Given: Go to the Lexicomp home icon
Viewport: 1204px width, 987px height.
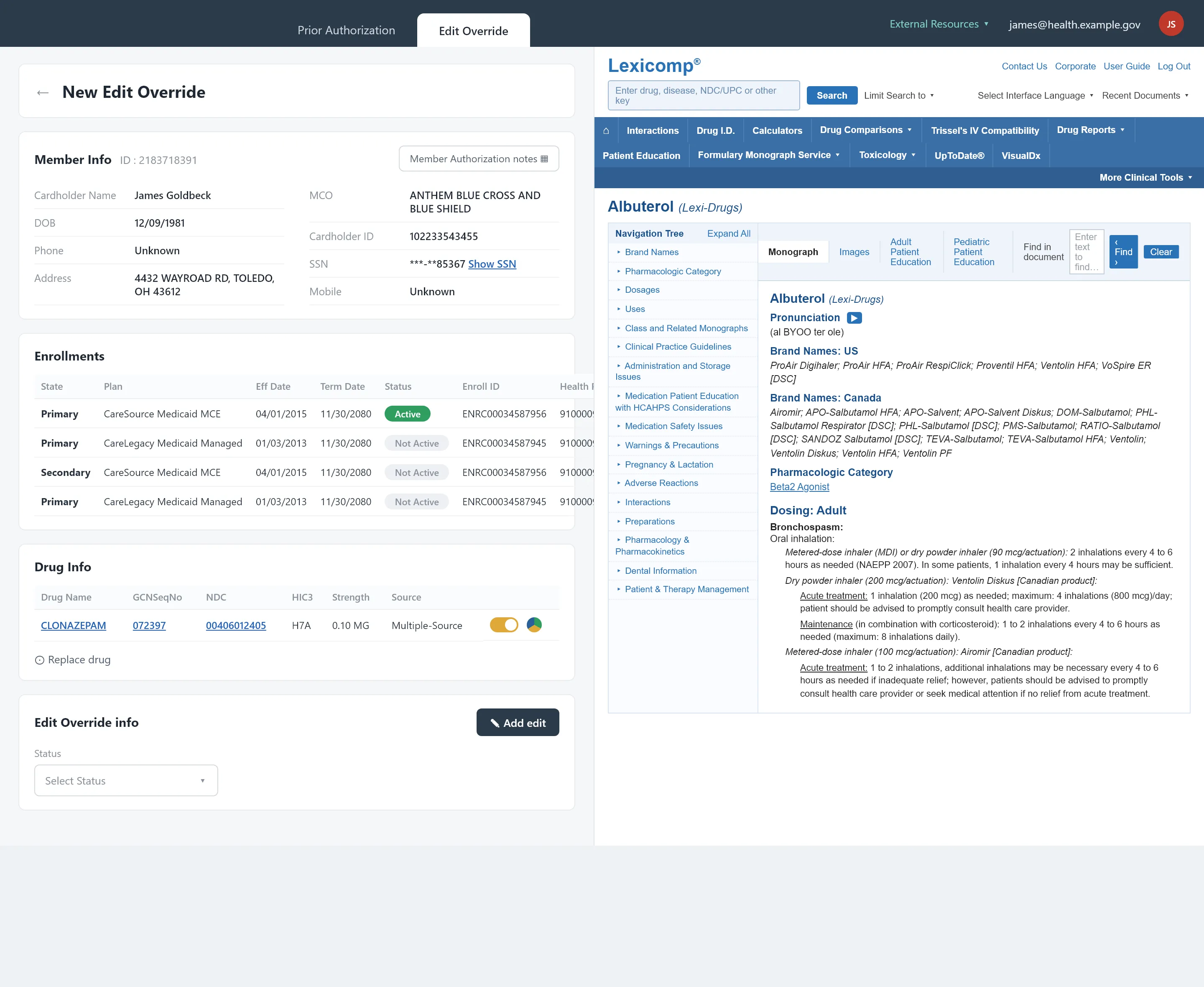Looking at the screenshot, I should coord(606,131).
